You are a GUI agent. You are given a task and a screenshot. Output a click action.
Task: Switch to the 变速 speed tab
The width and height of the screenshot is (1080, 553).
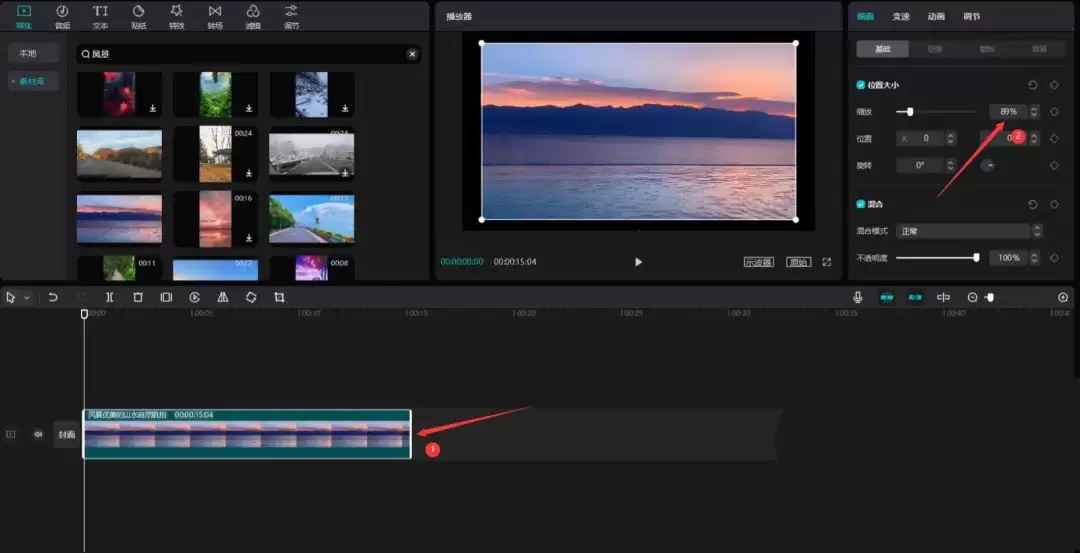click(901, 16)
